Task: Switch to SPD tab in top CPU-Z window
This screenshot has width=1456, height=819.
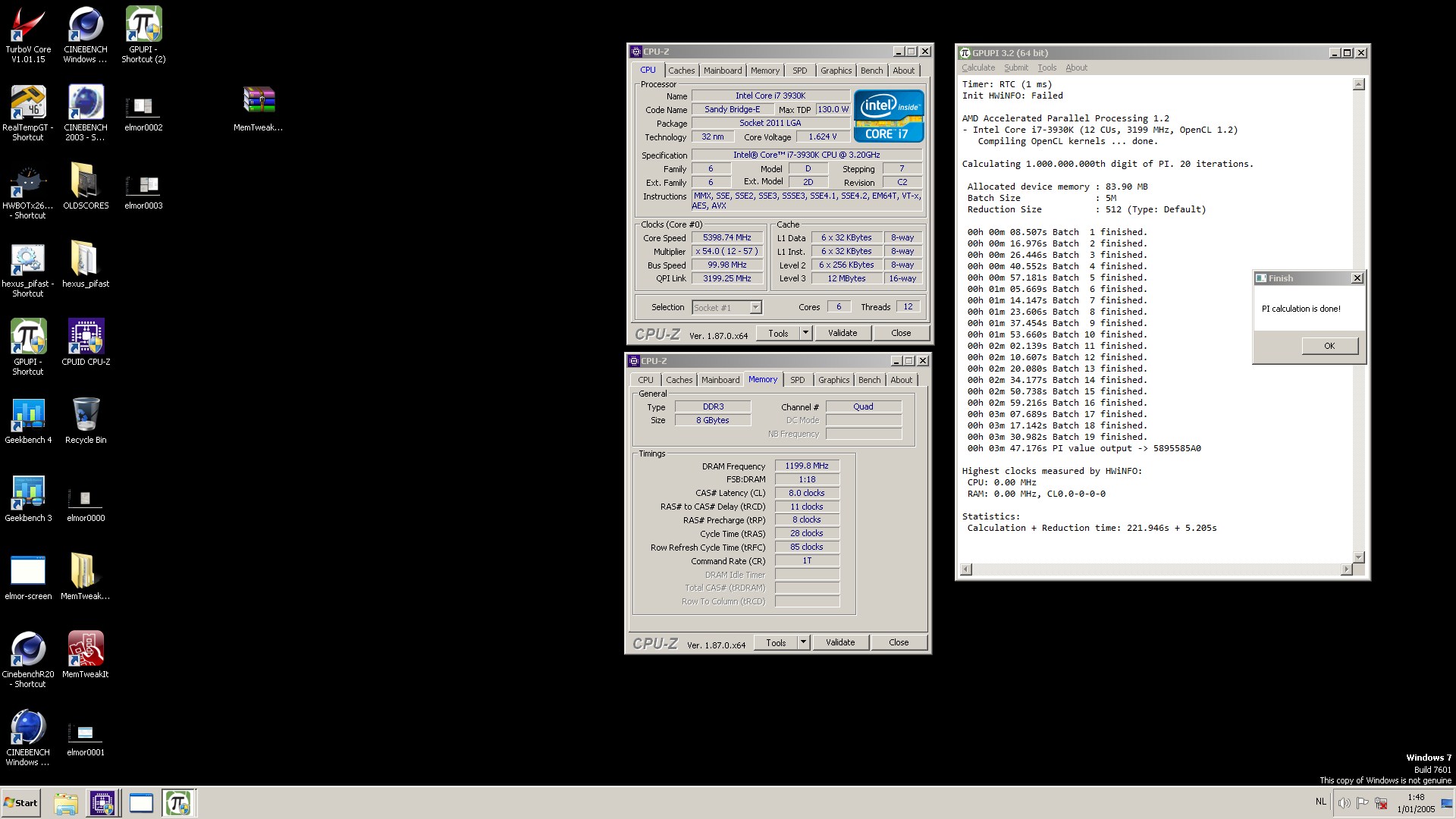Action: click(800, 71)
